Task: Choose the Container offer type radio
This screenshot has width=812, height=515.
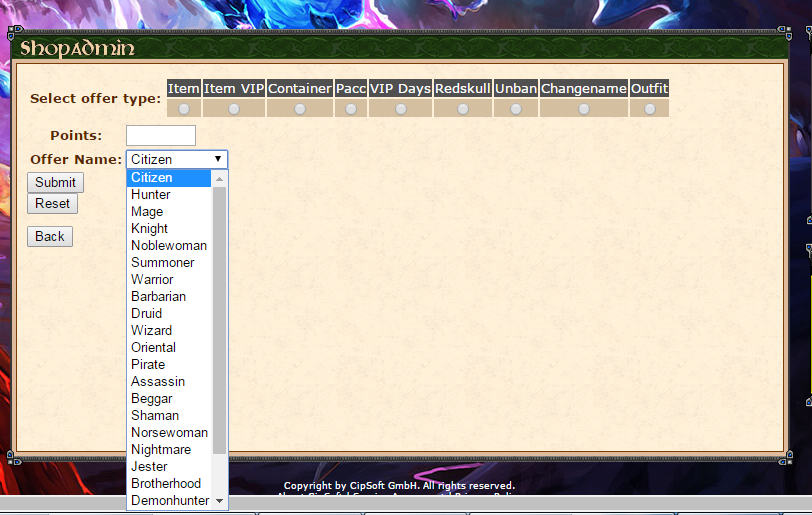Action: [x=300, y=109]
